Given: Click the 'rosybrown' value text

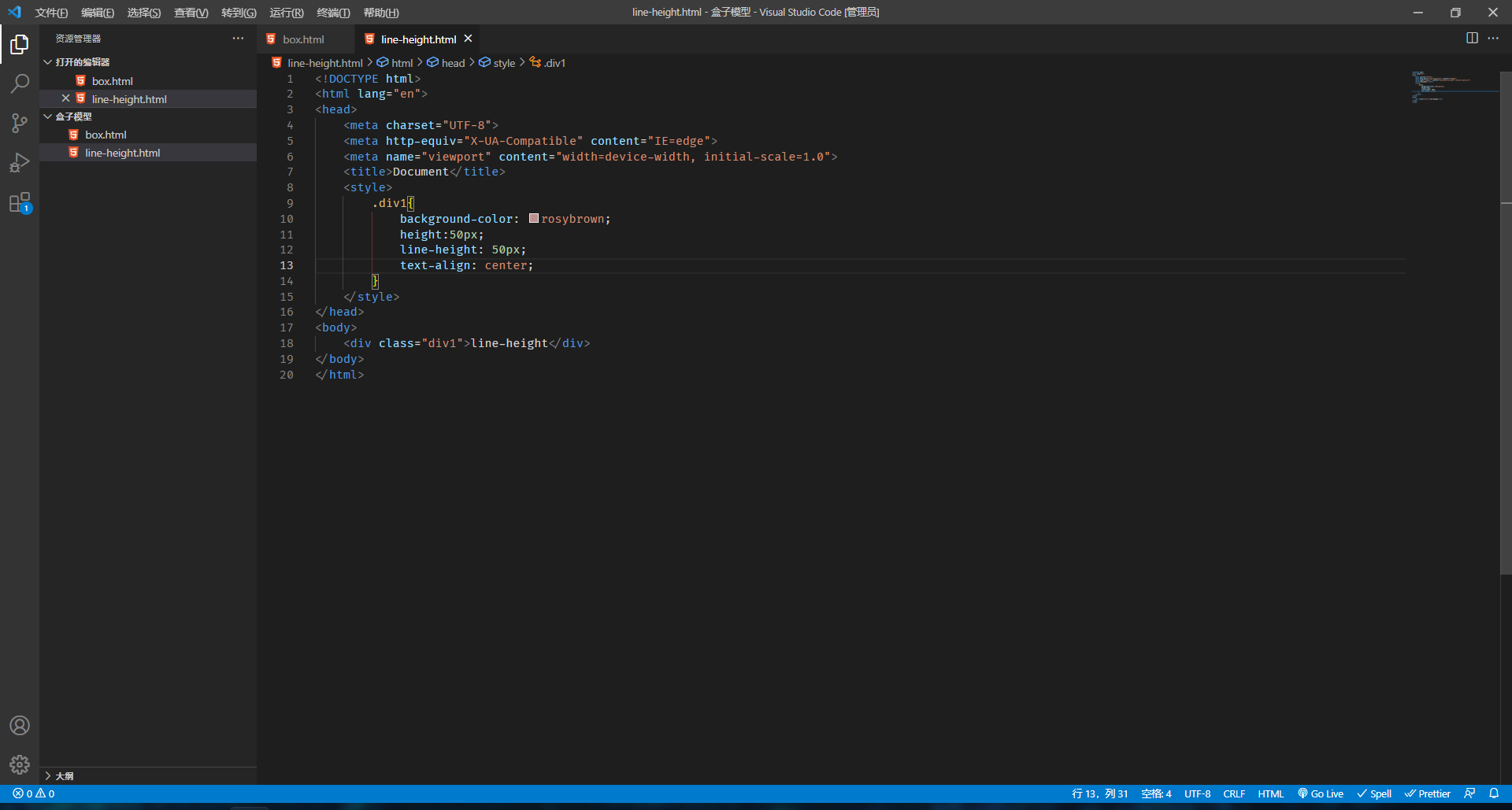Looking at the screenshot, I should (573, 219).
